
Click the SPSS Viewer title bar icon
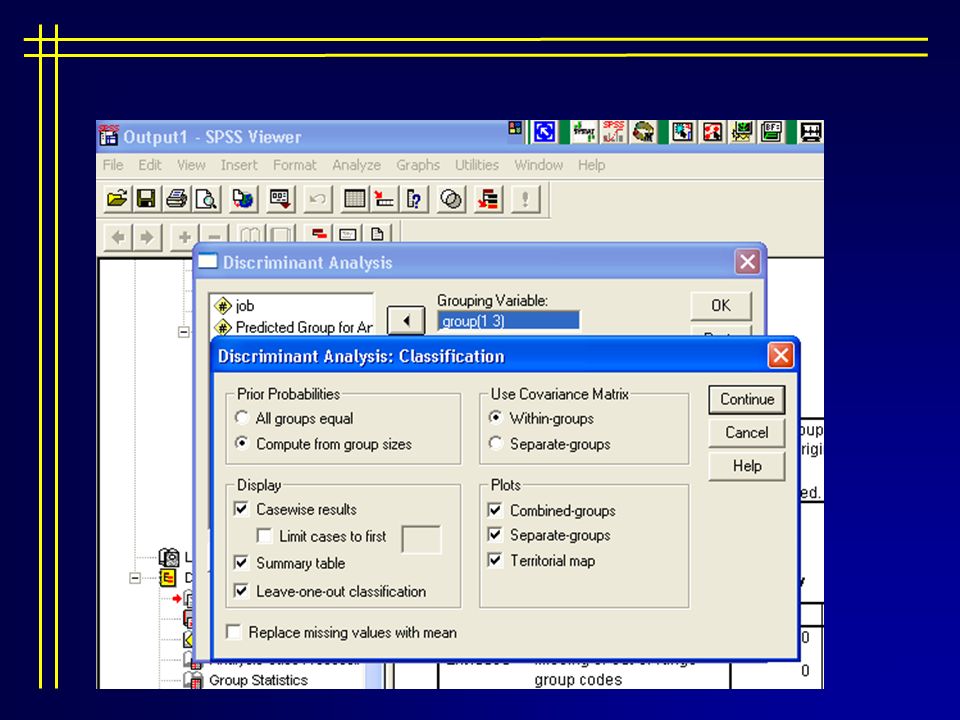(x=108, y=135)
